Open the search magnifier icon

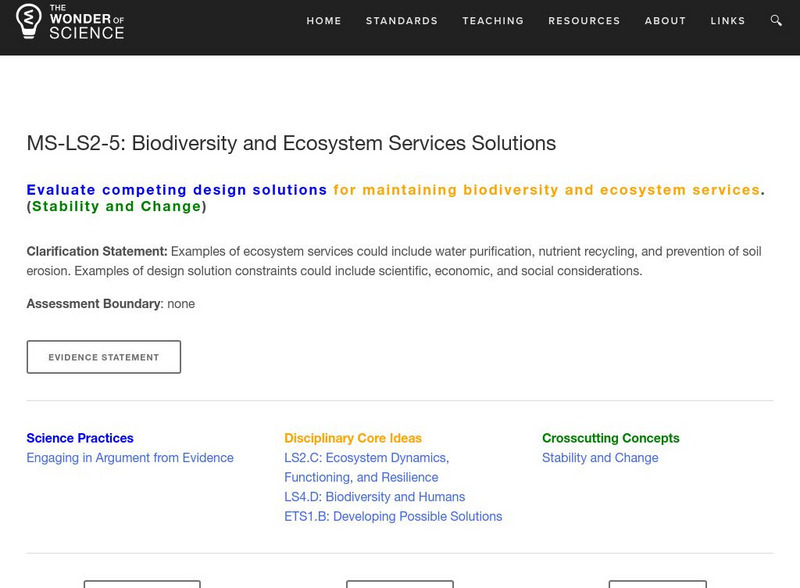click(x=774, y=20)
